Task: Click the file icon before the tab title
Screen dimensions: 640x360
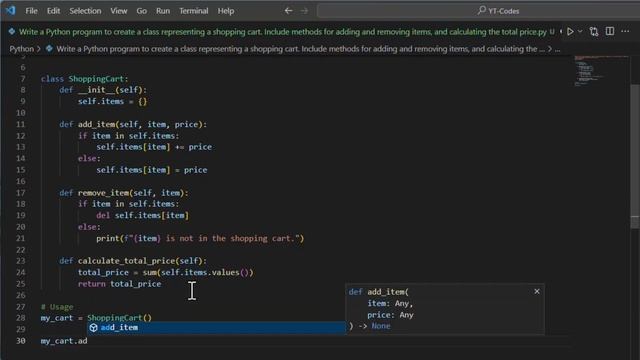Action: click(12, 31)
